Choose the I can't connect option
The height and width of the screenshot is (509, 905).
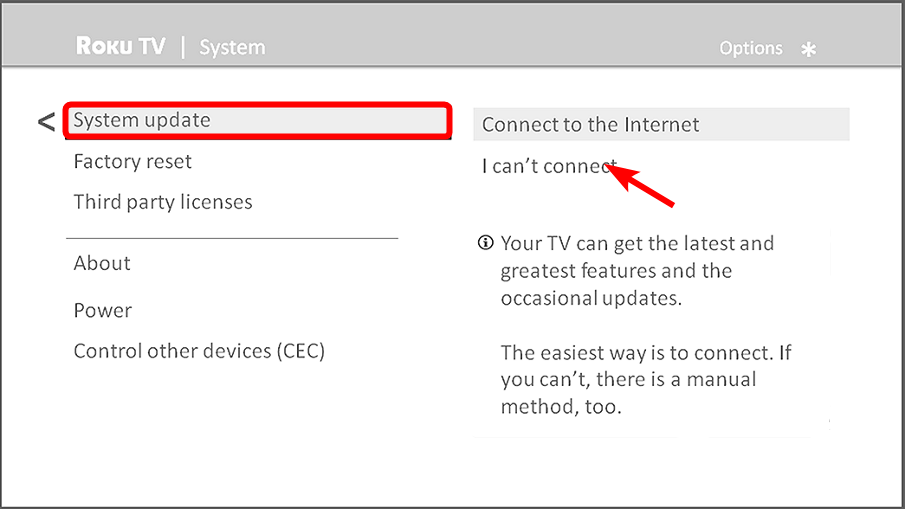[x=549, y=166]
